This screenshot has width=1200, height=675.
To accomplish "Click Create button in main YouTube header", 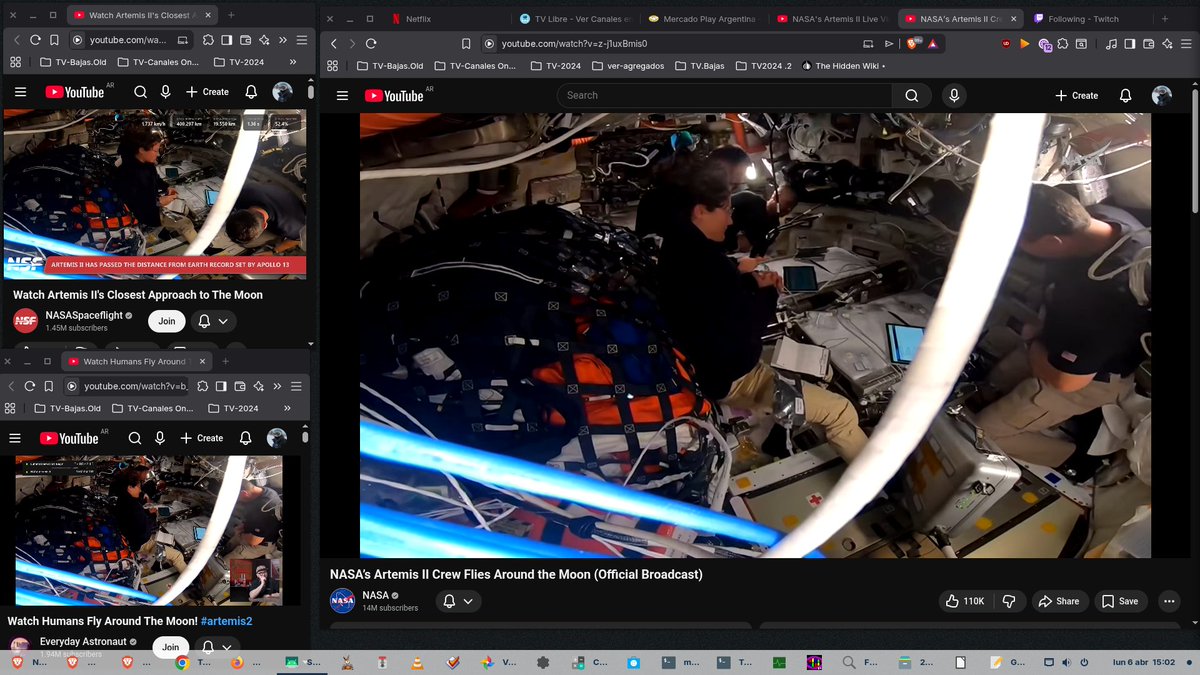I will (1077, 96).
